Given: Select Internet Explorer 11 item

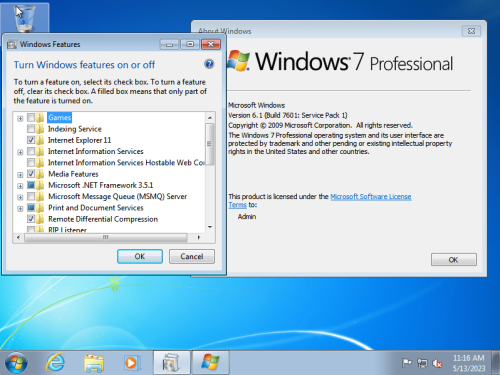Looking at the screenshot, I should tap(79, 140).
